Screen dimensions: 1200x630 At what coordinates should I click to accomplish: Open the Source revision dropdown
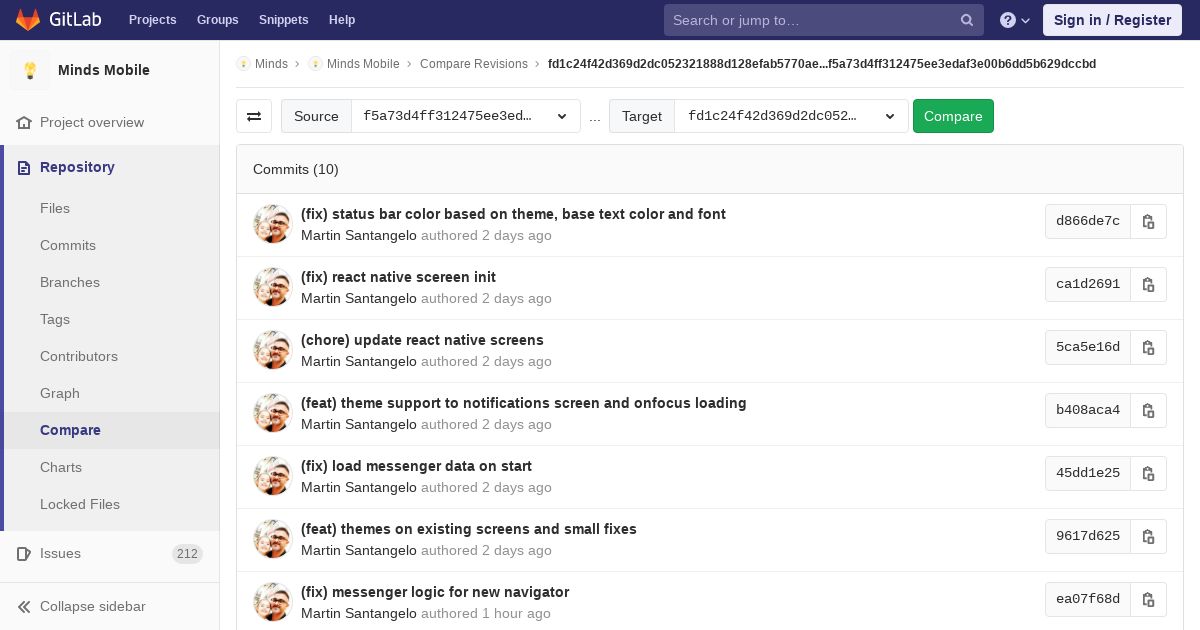coord(465,116)
